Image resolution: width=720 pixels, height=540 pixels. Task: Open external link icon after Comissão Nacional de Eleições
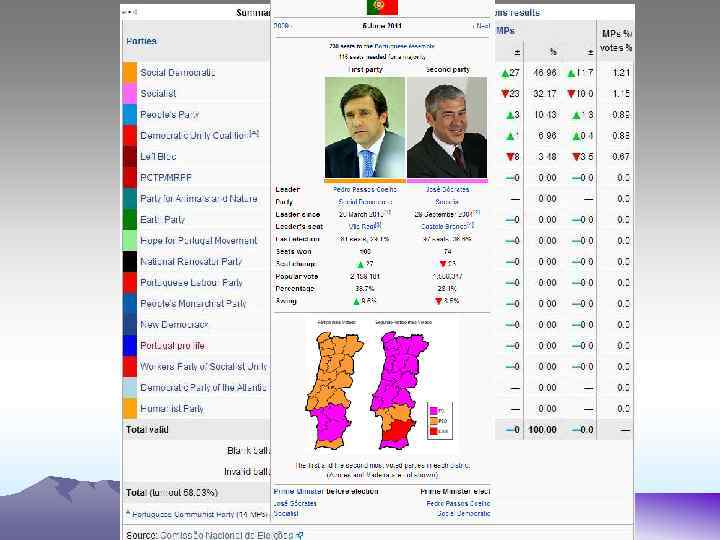pyautogui.click(x=299, y=535)
